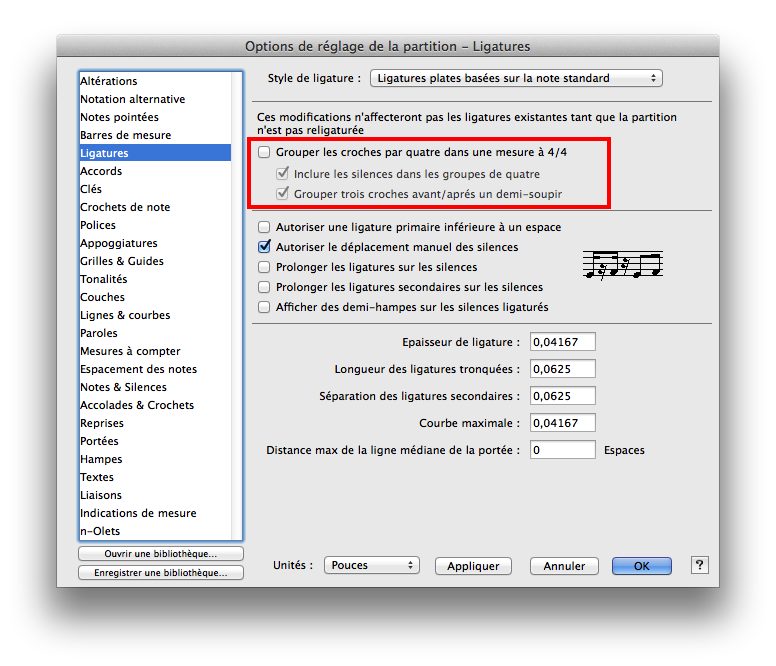
Task: Choose Polices from the sidebar list
Action: 98,225
